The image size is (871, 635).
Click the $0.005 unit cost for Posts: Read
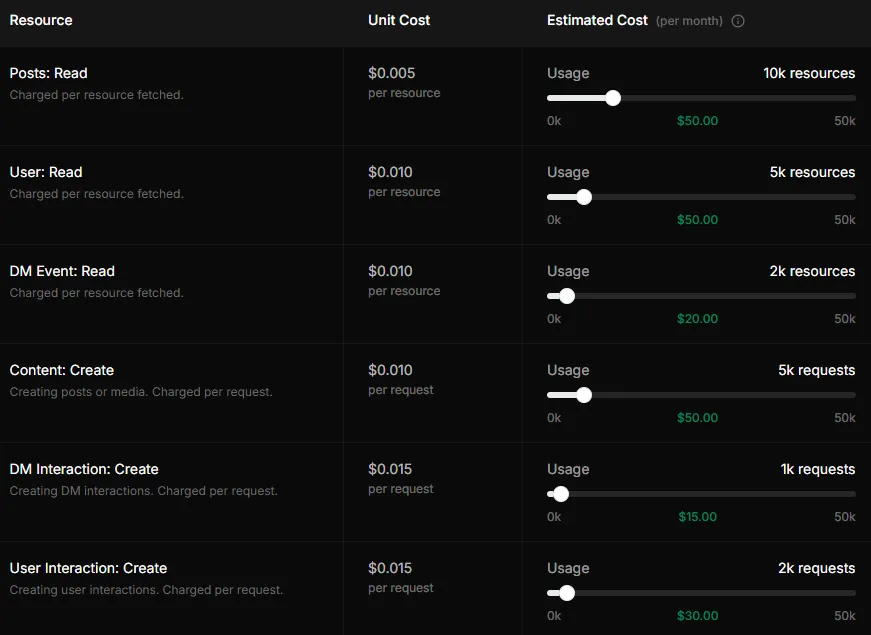(x=391, y=73)
